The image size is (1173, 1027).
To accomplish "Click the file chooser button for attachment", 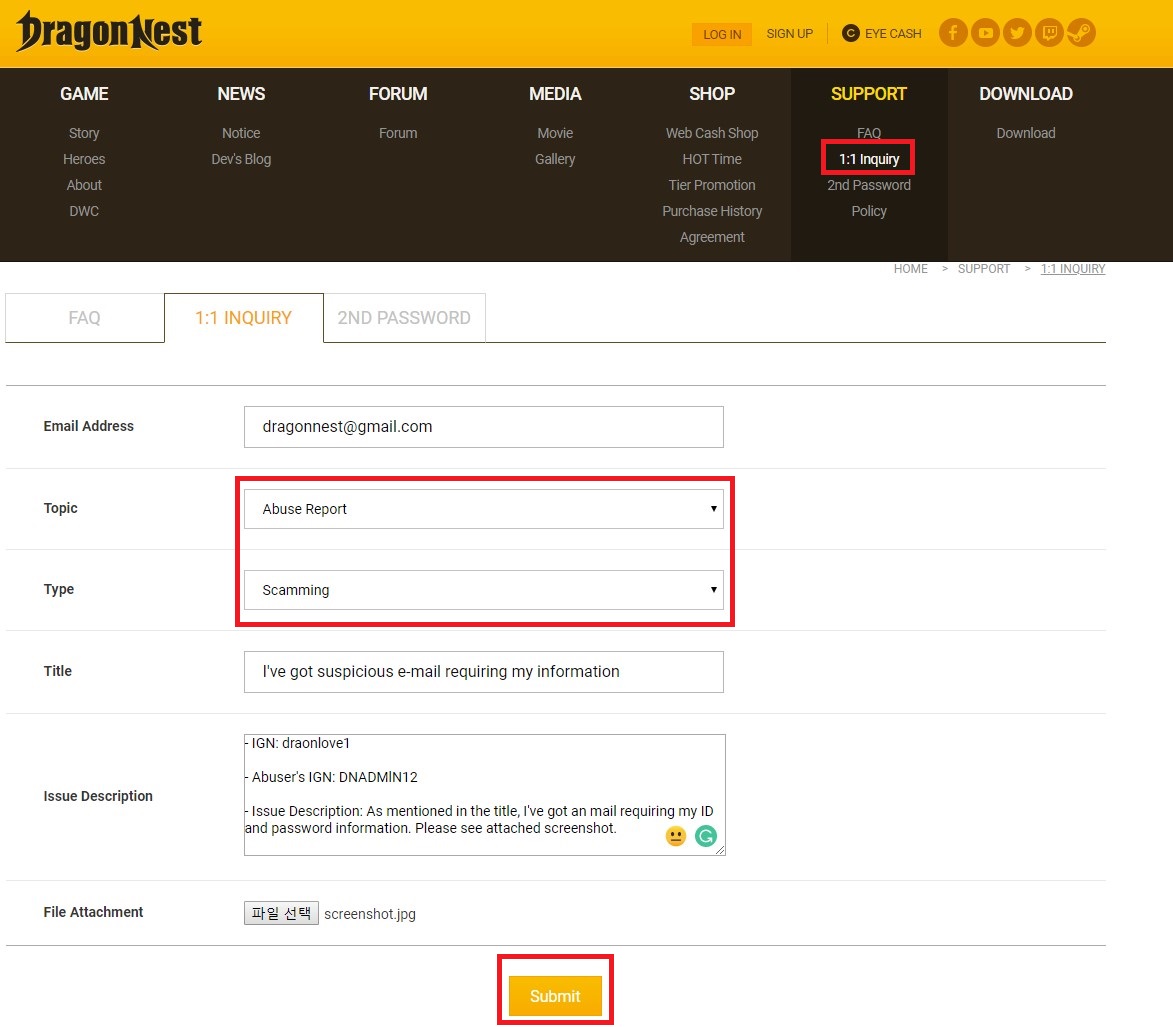I will [281, 913].
